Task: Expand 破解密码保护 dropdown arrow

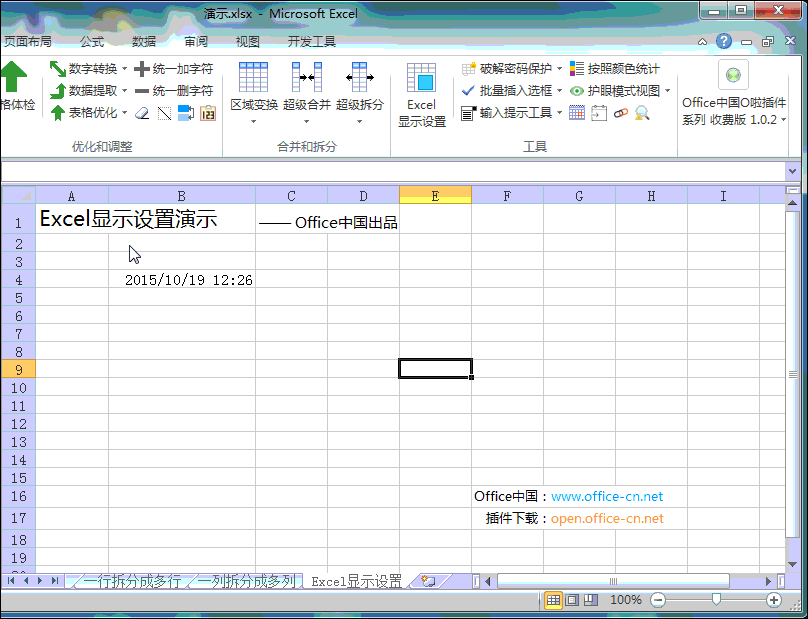Action: click(x=560, y=69)
